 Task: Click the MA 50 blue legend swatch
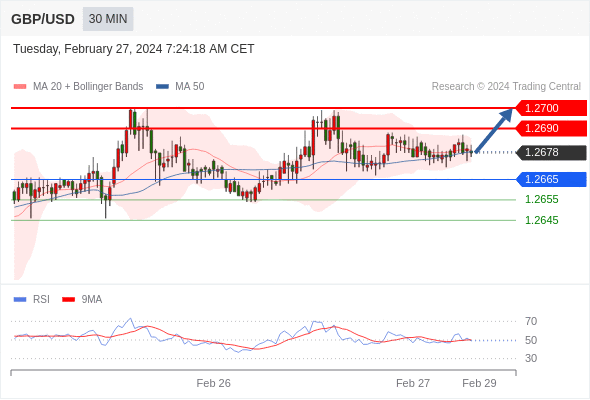(x=163, y=87)
